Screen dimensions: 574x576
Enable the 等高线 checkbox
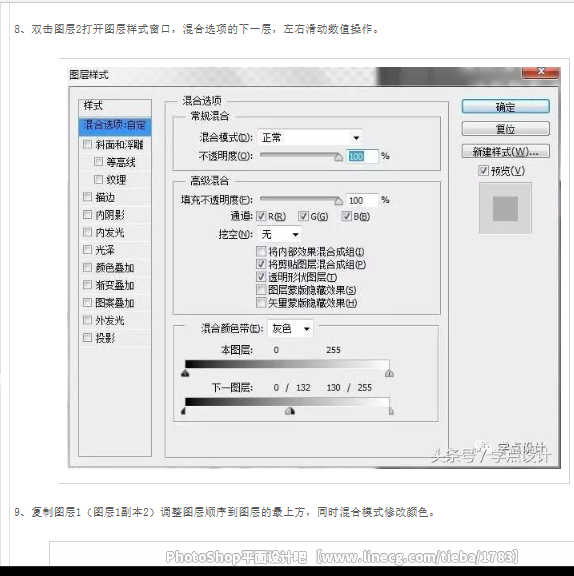pos(98,162)
